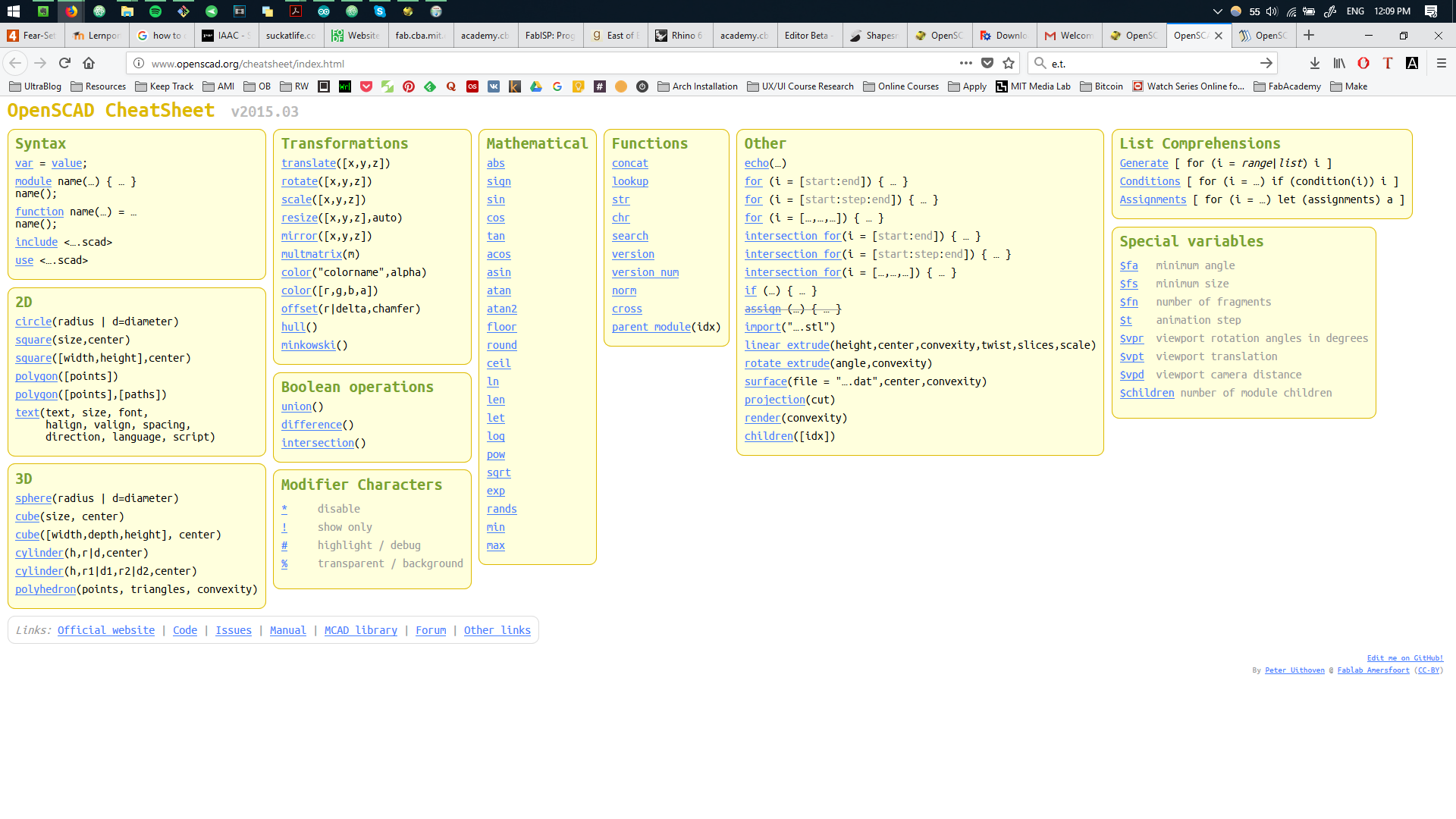Bookmark this page with the star icon
The height and width of the screenshot is (819, 1456).
pos(1009,63)
